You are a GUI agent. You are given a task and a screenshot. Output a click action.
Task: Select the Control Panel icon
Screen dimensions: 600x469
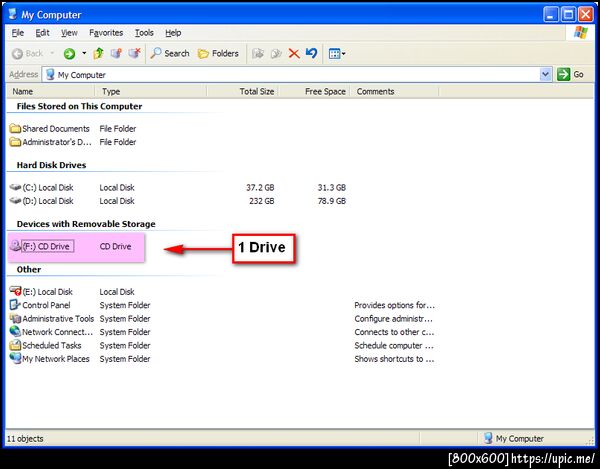coord(15,305)
